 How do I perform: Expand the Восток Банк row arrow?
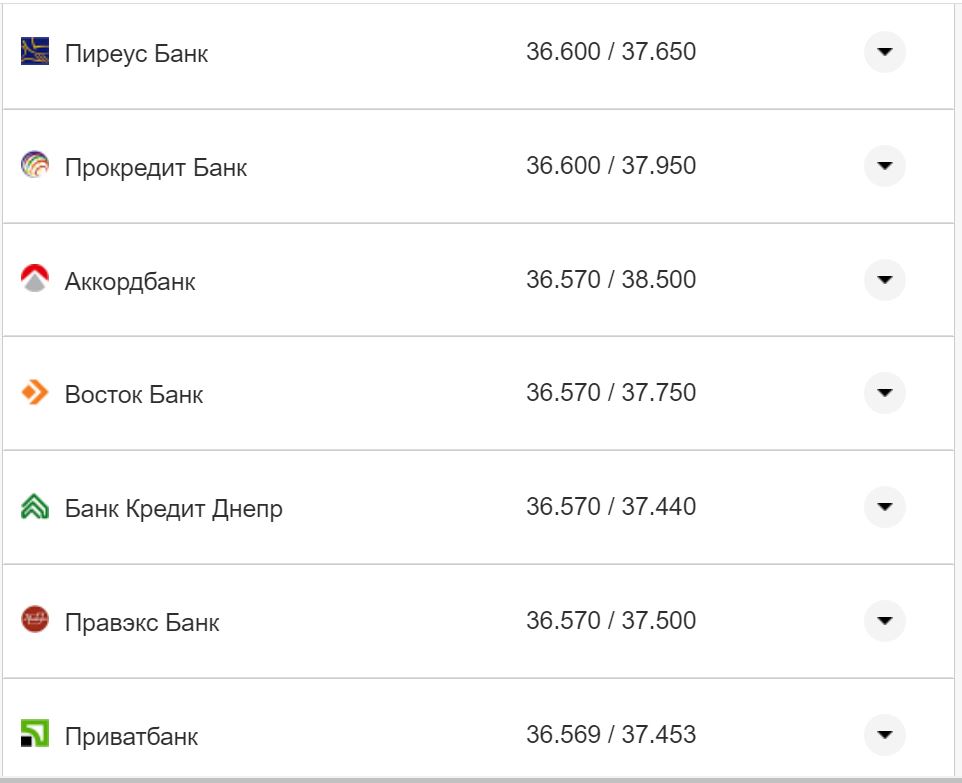(x=884, y=393)
